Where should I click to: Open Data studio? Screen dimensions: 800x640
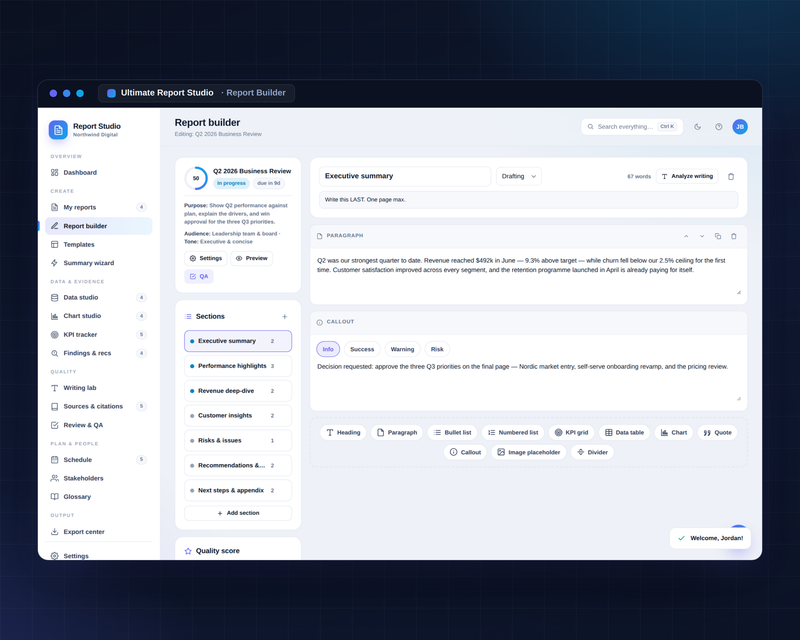pos(98,298)
